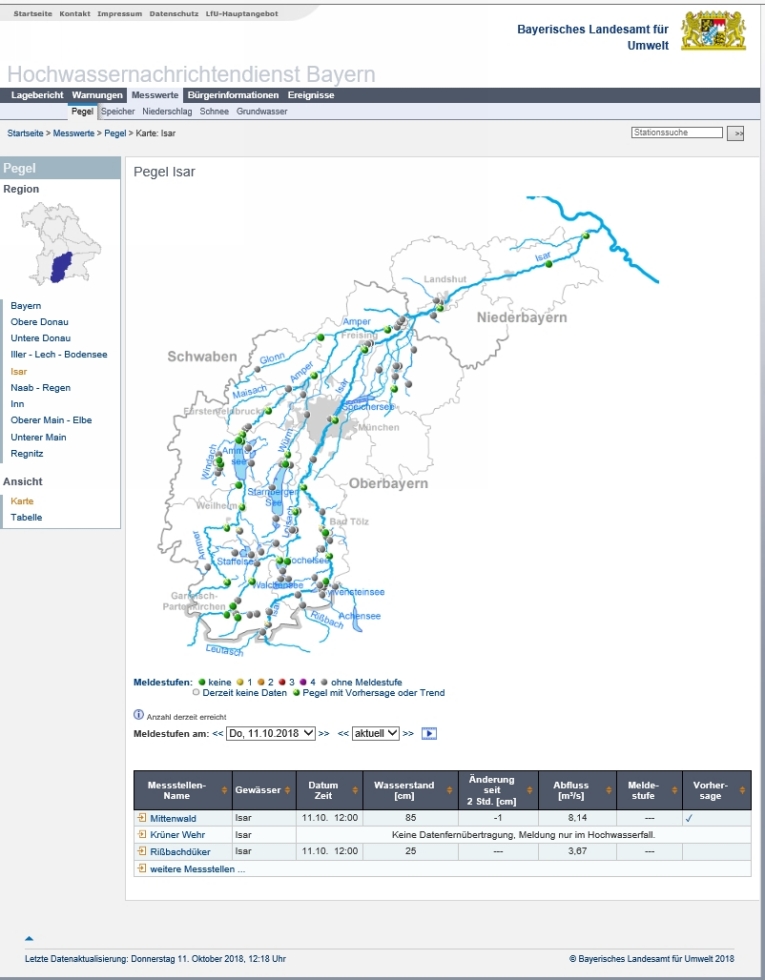The height and width of the screenshot is (980, 765).
Task: Select region Regnitz in sidebar
Action: (x=27, y=453)
